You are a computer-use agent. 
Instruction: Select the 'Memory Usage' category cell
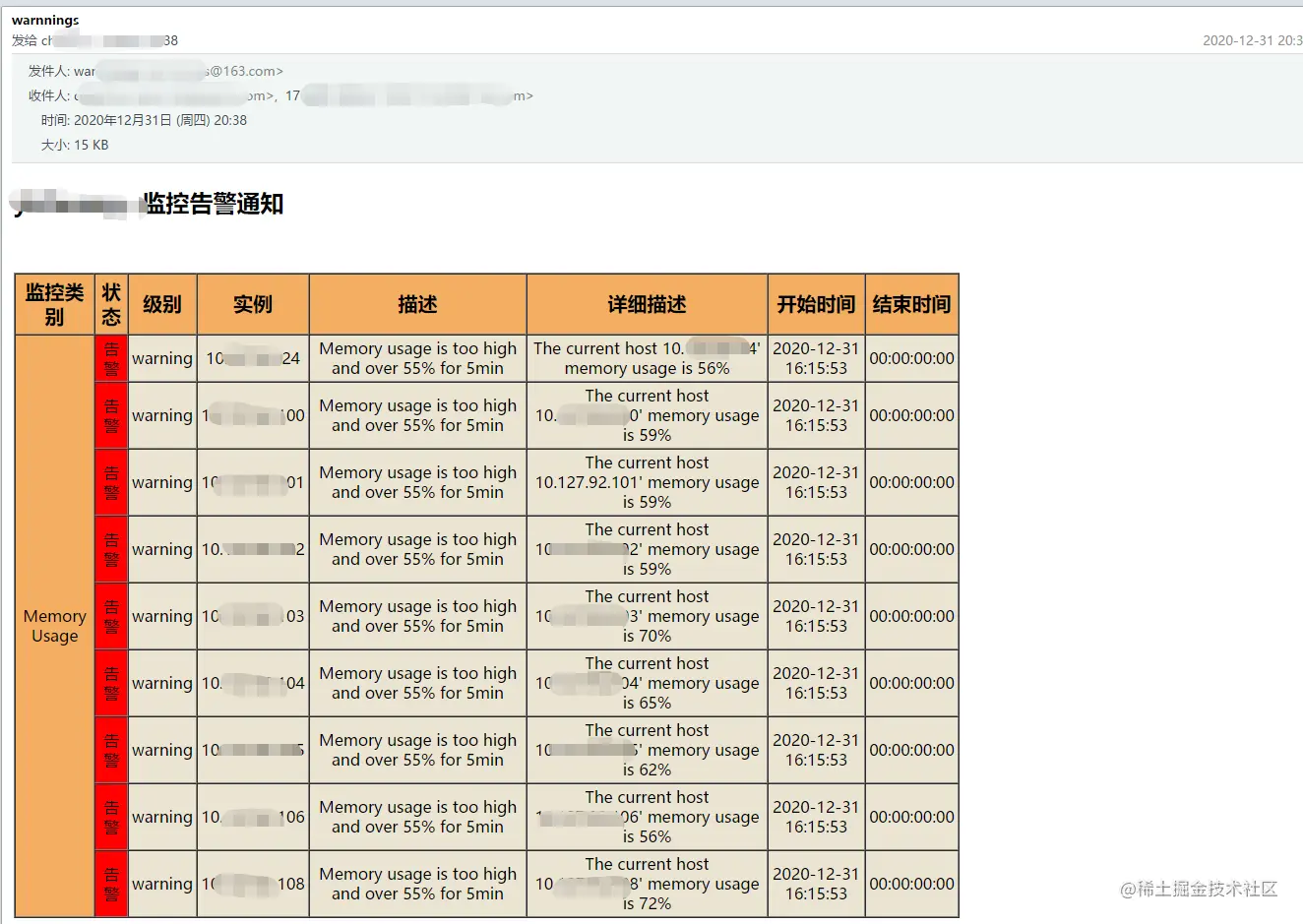tap(54, 626)
